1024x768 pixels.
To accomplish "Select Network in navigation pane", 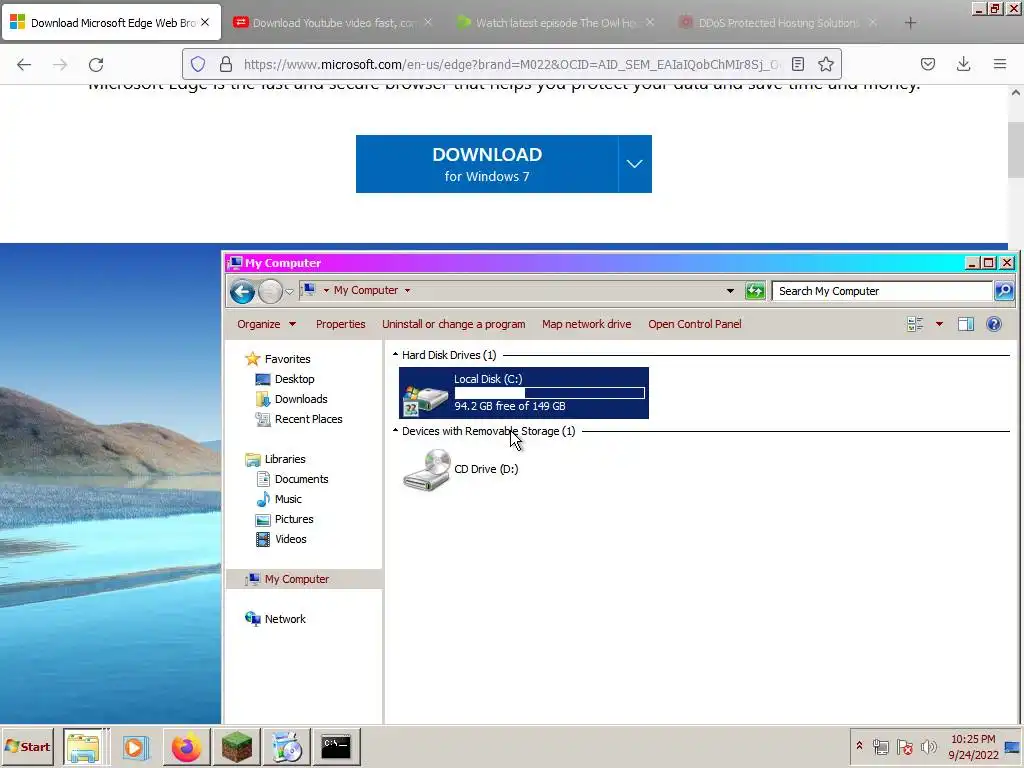I will click(x=285, y=619).
